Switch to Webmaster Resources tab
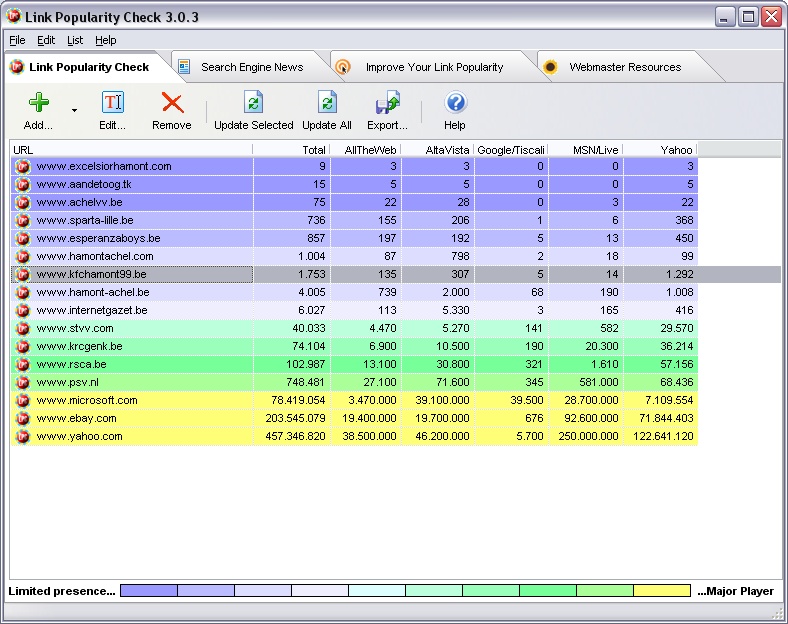 [625, 67]
